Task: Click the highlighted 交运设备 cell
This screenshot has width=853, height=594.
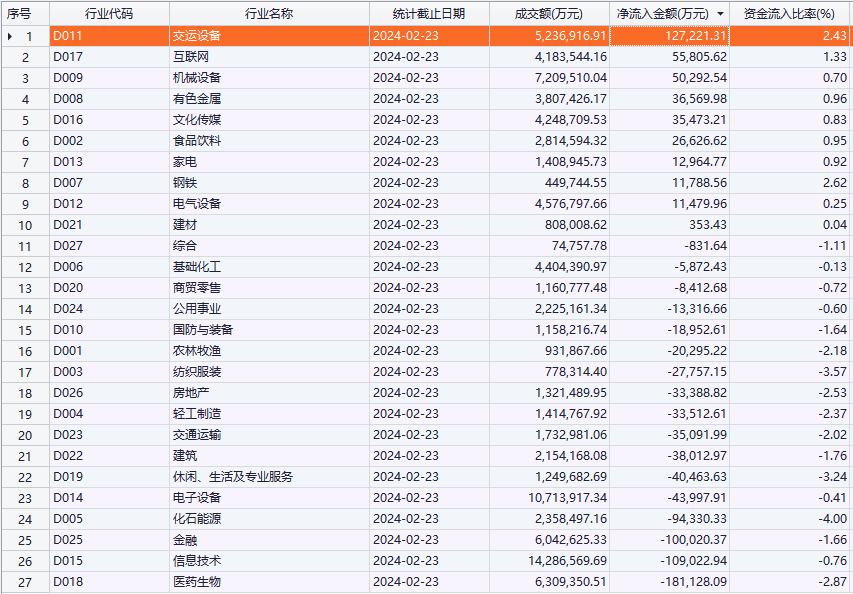Action: (x=197, y=36)
